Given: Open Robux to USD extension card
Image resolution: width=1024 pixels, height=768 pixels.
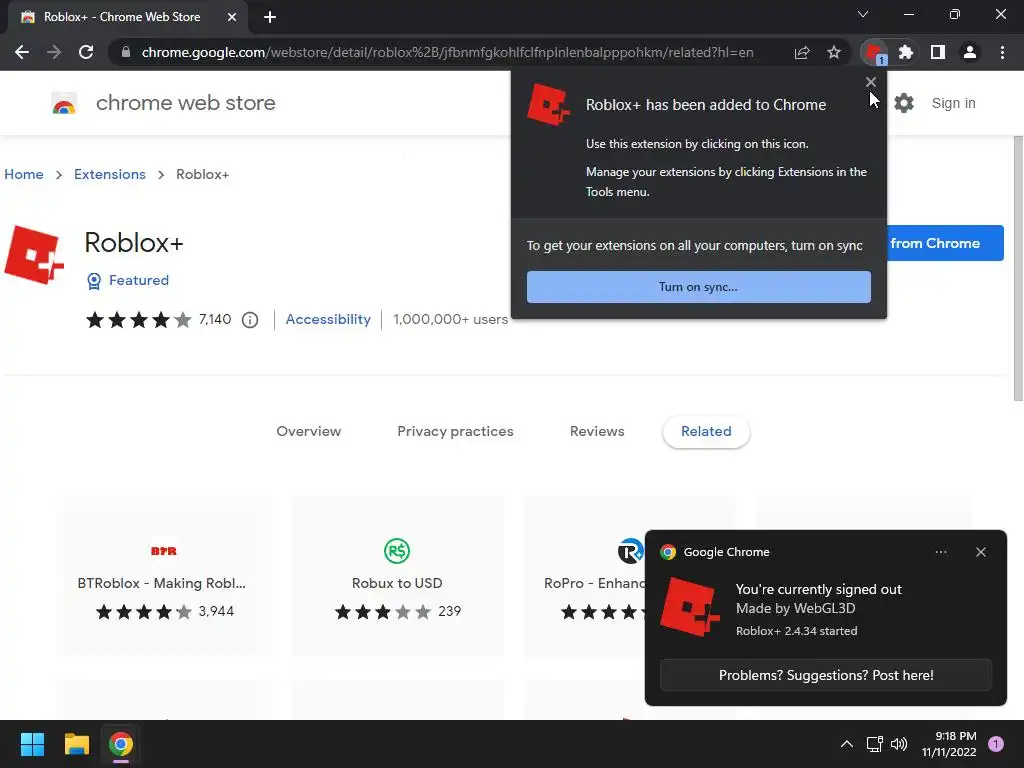Looking at the screenshot, I should [397, 576].
